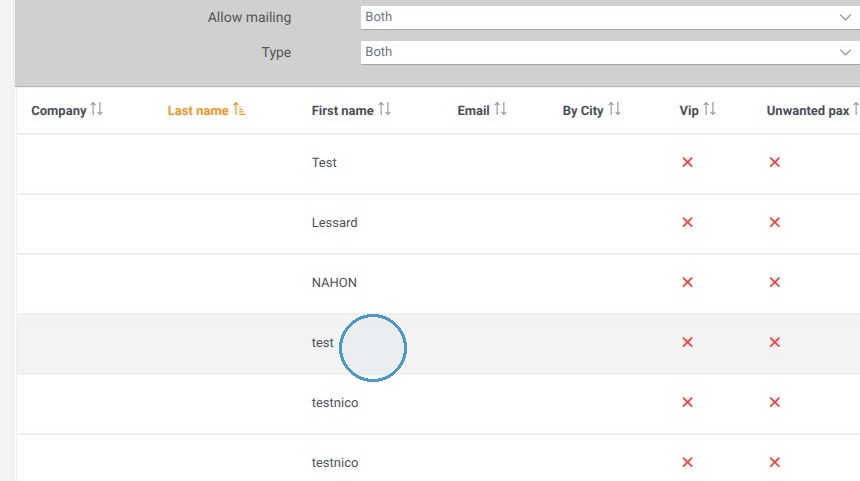Click the Unwanted pax red X in the NAHON row
This screenshot has height=481, width=860.
click(x=774, y=282)
